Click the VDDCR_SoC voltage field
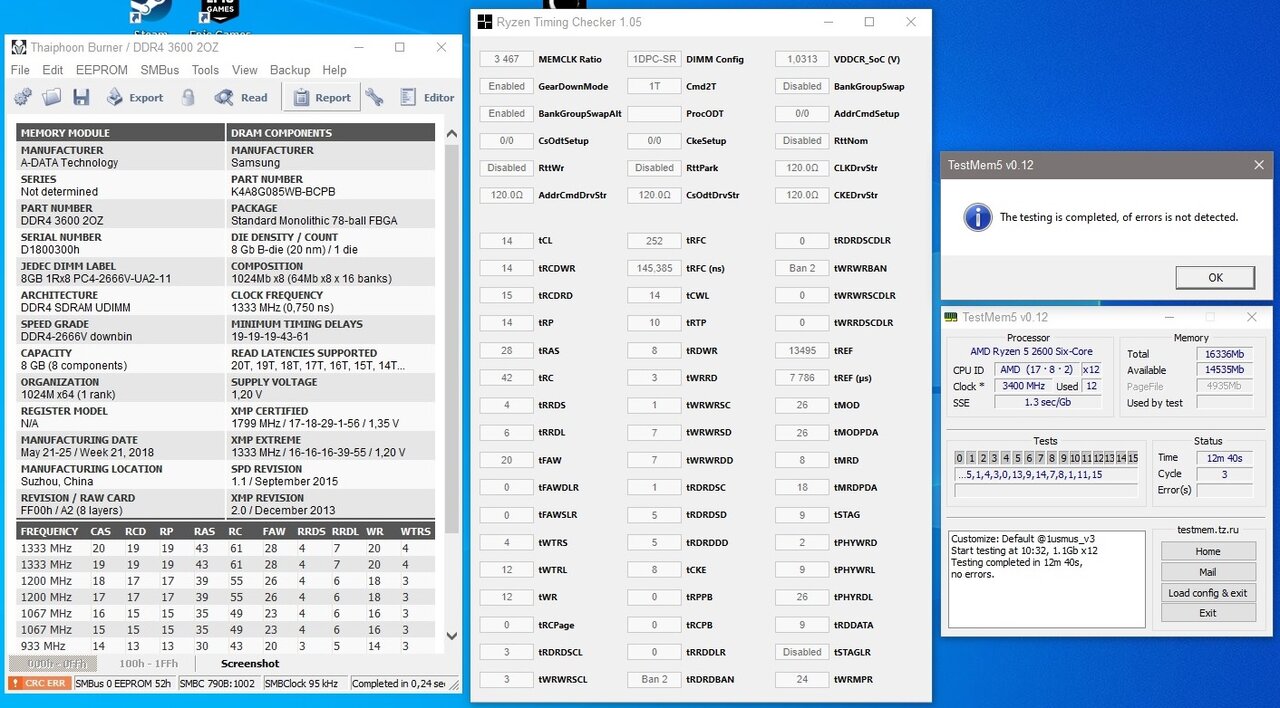Screen dimensions: 1280x708 [x=802, y=59]
